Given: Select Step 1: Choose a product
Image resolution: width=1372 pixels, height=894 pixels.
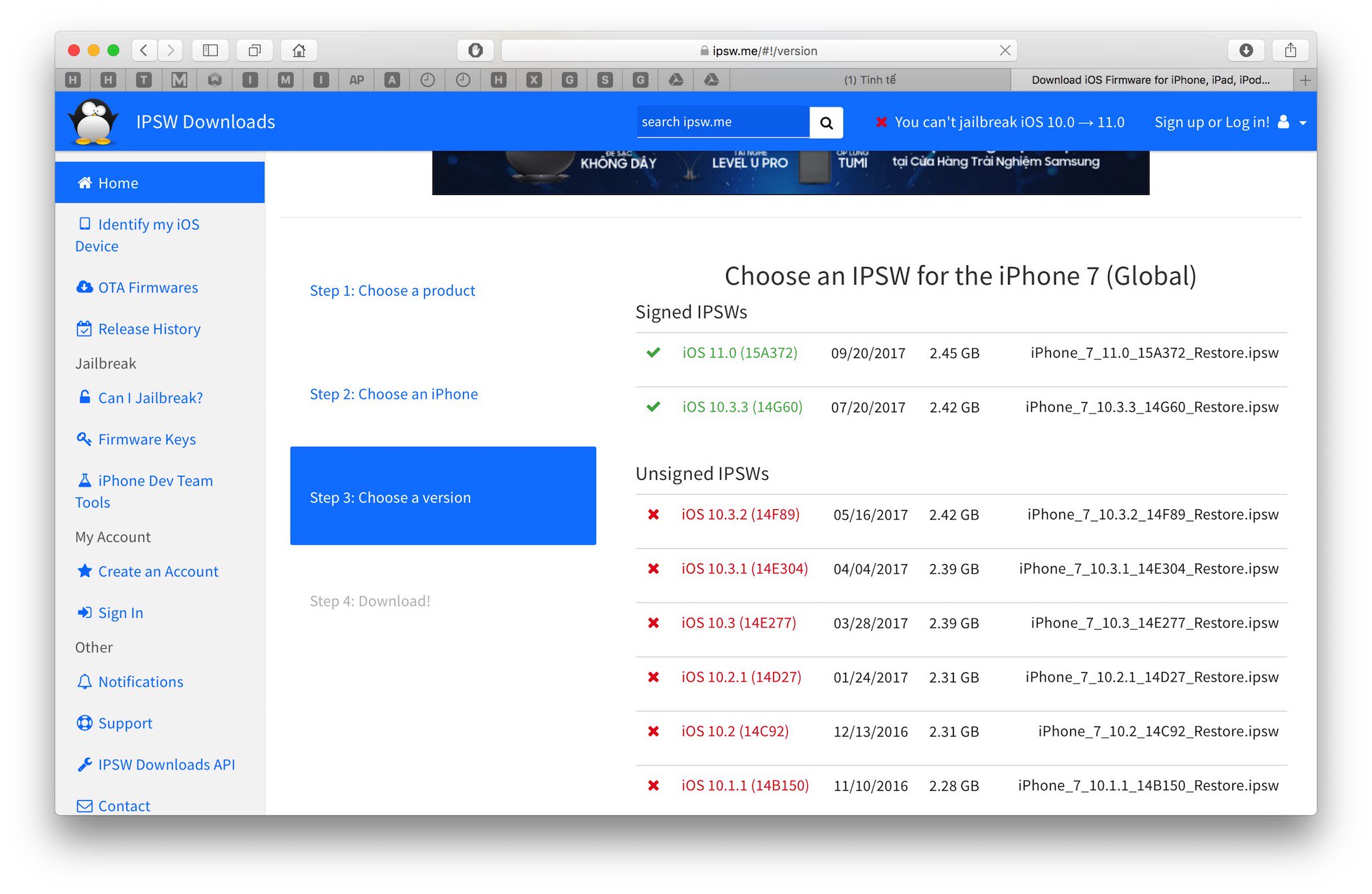Looking at the screenshot, I should [393, 291].
